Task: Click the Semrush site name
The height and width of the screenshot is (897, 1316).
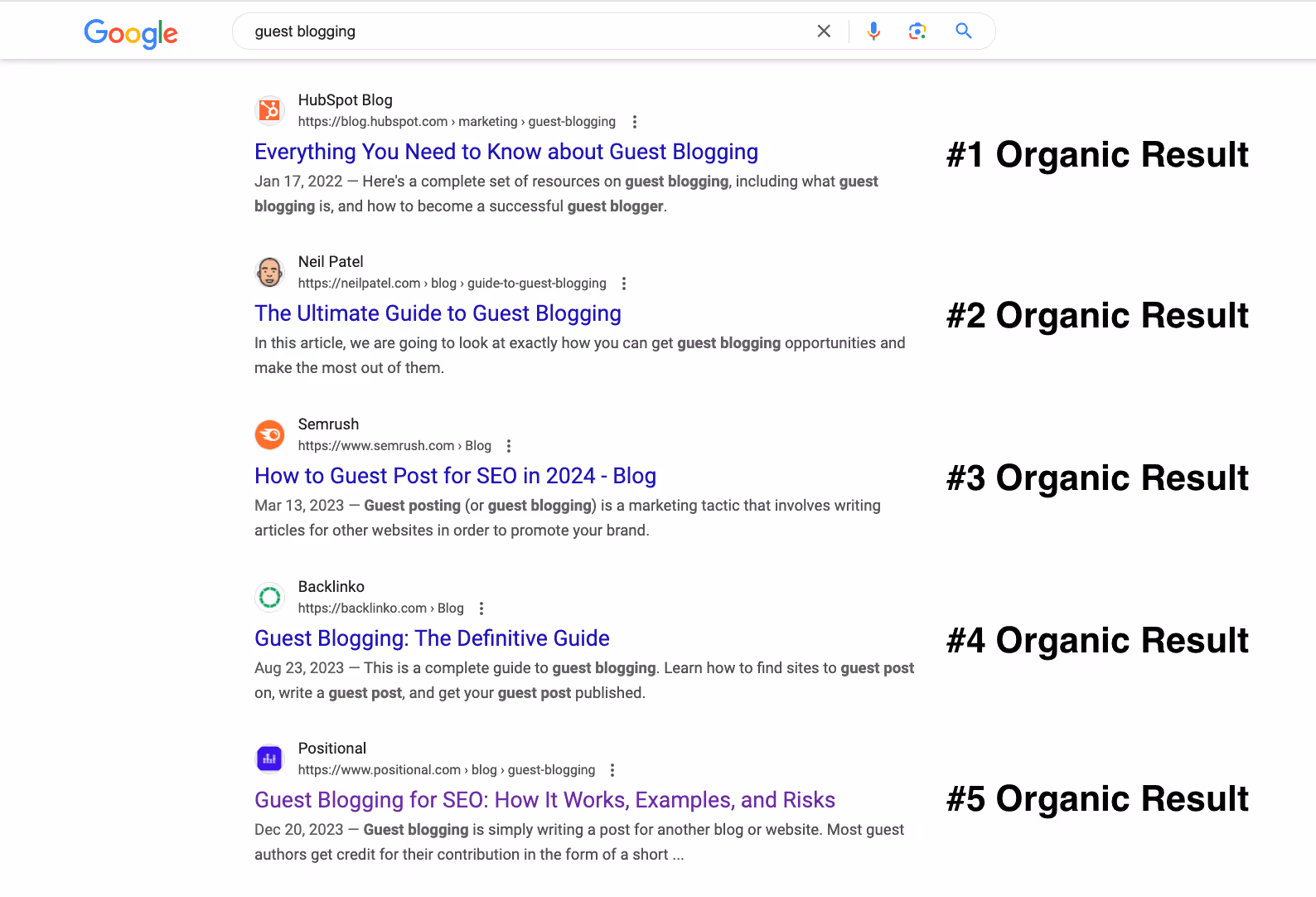Action: (328, 424)
